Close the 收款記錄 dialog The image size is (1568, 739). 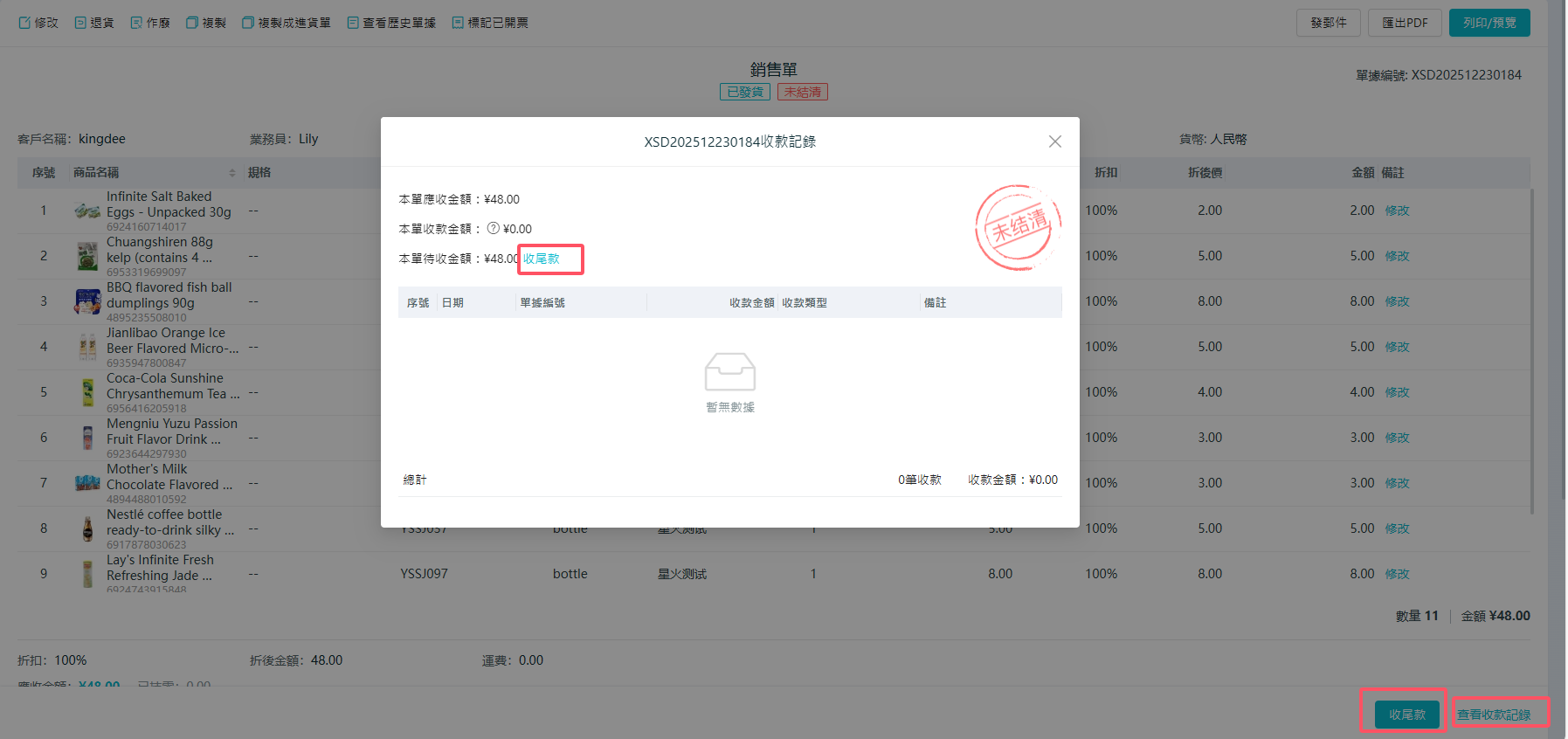click(1055, 142)
